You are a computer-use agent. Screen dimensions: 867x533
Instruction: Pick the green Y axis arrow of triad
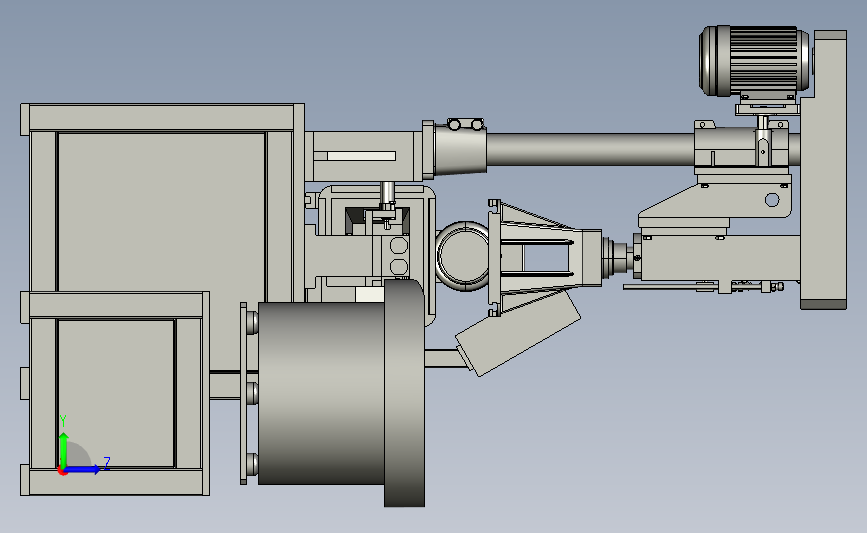pyautogui.click(x=64, y=449)
